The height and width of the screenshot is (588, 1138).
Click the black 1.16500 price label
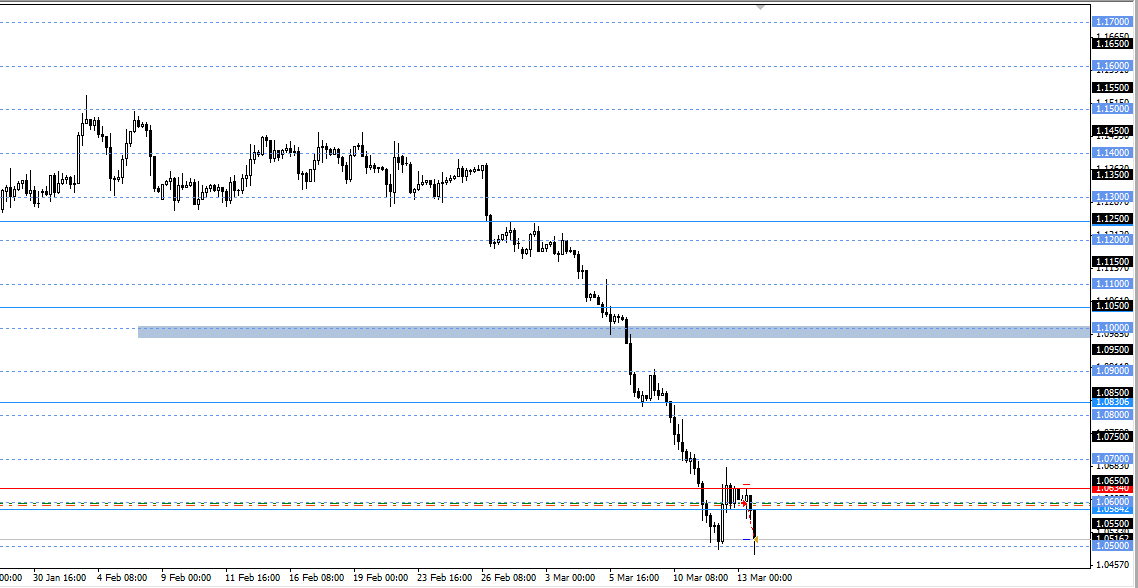click(x=1113, y=44)
